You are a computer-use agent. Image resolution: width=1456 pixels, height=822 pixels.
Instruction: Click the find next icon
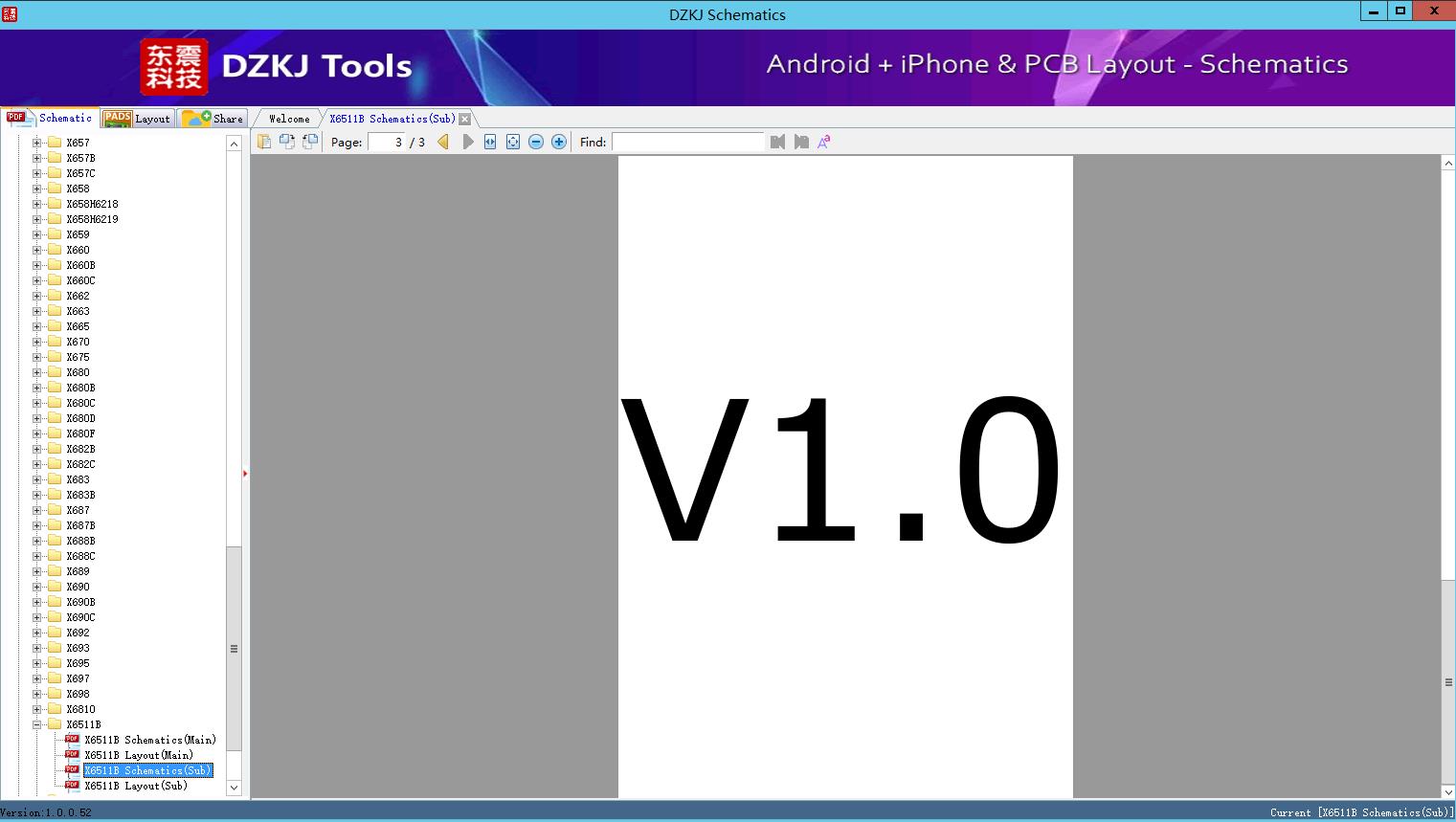[x=801, y=142]
